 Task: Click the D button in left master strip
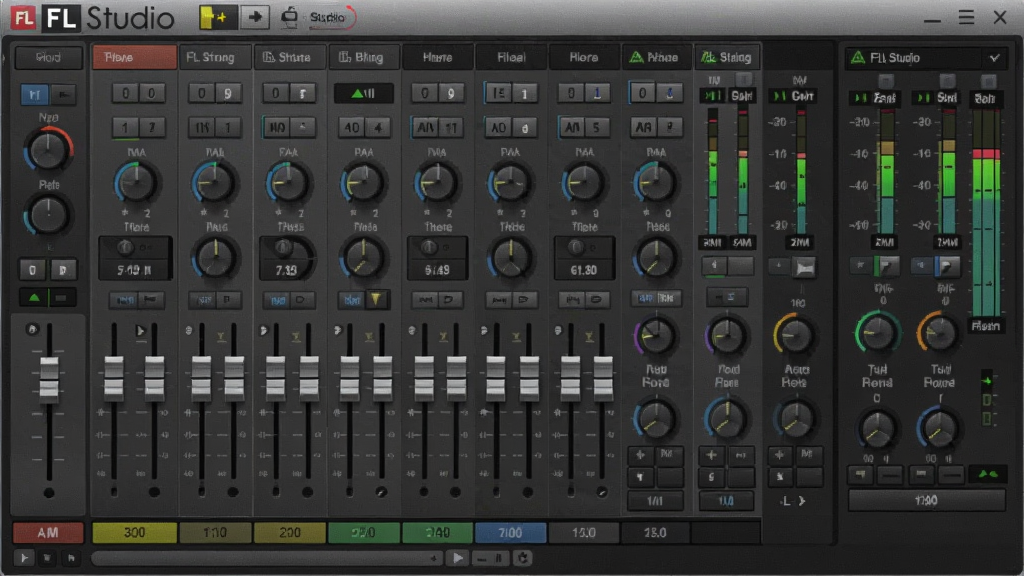(63, 270)
